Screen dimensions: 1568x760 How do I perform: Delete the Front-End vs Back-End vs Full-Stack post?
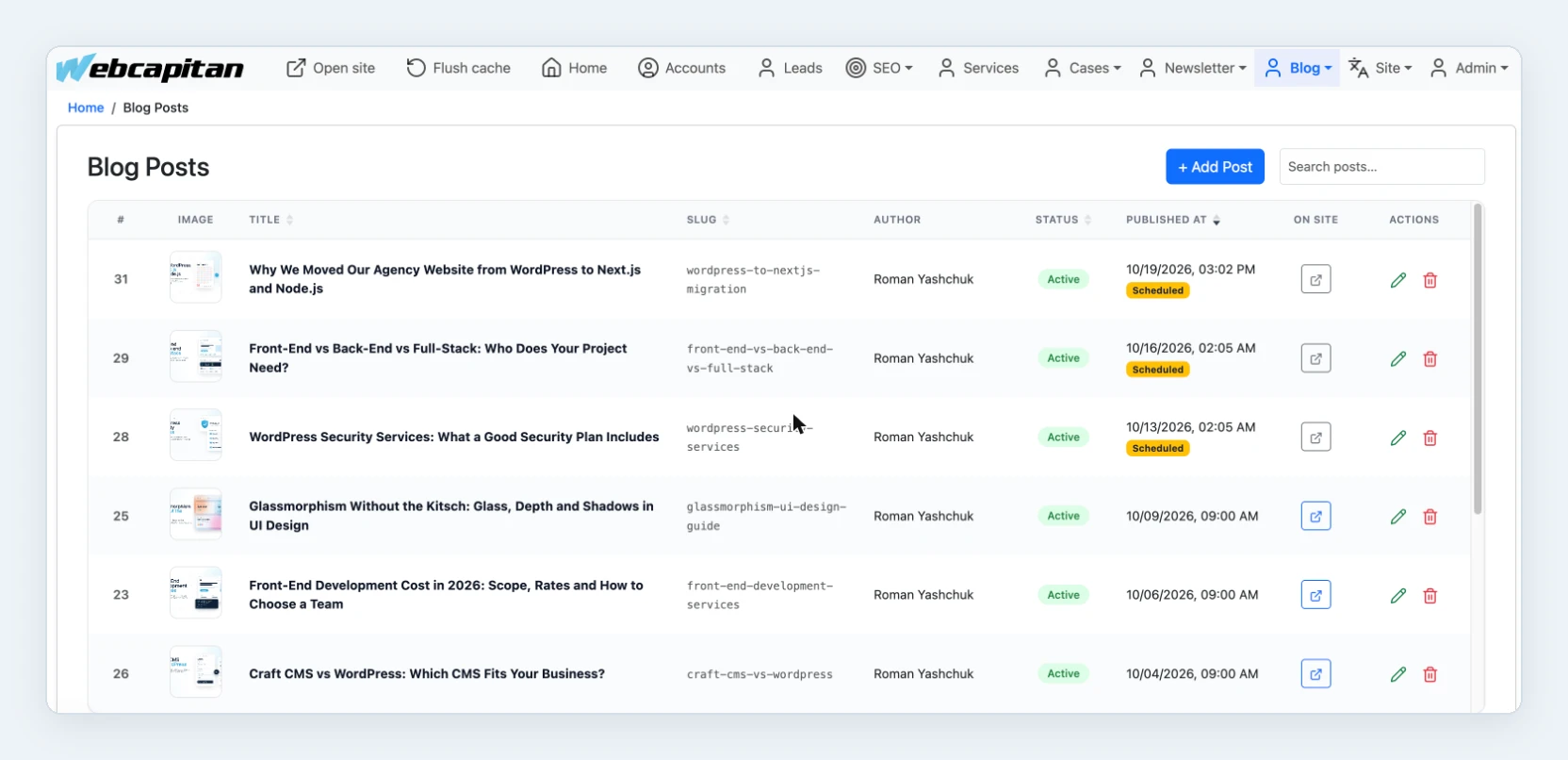click(1430, 359)
